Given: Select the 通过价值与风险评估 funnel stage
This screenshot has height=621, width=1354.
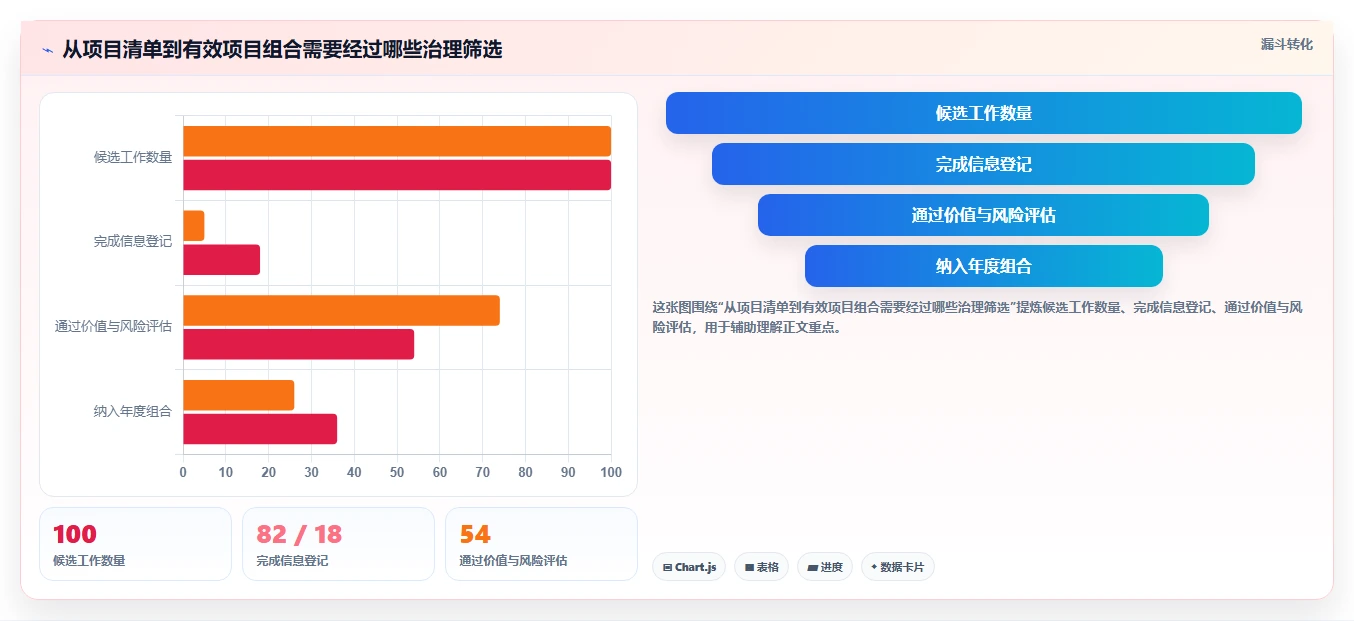Looking at the screenshot, I should (983, 215).
